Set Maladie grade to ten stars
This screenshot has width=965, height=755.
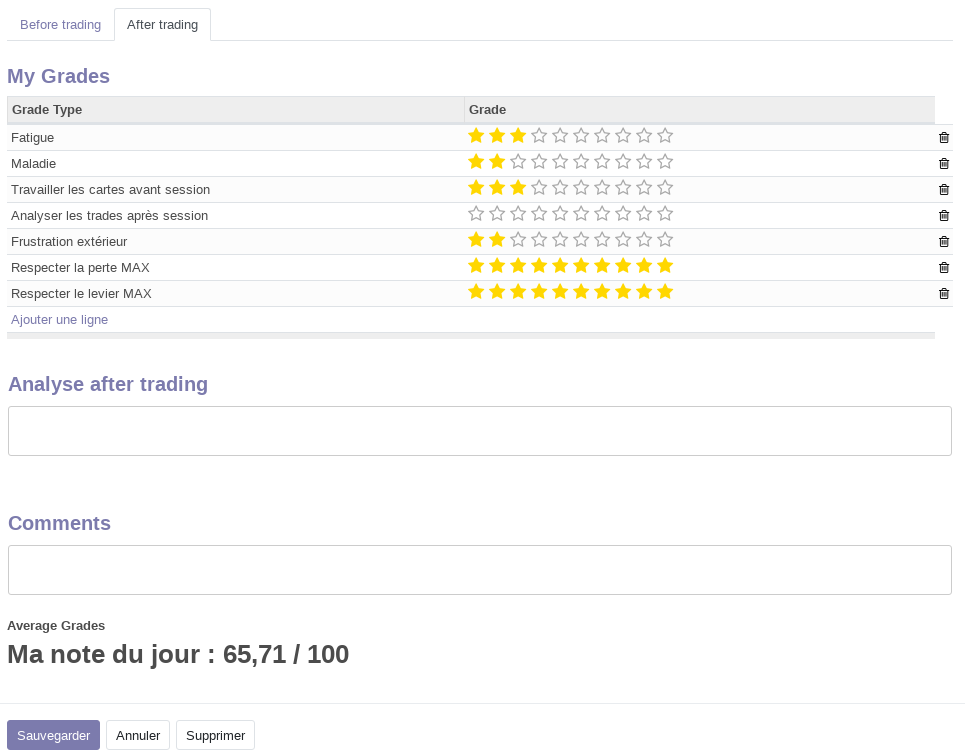click(665, 162)
